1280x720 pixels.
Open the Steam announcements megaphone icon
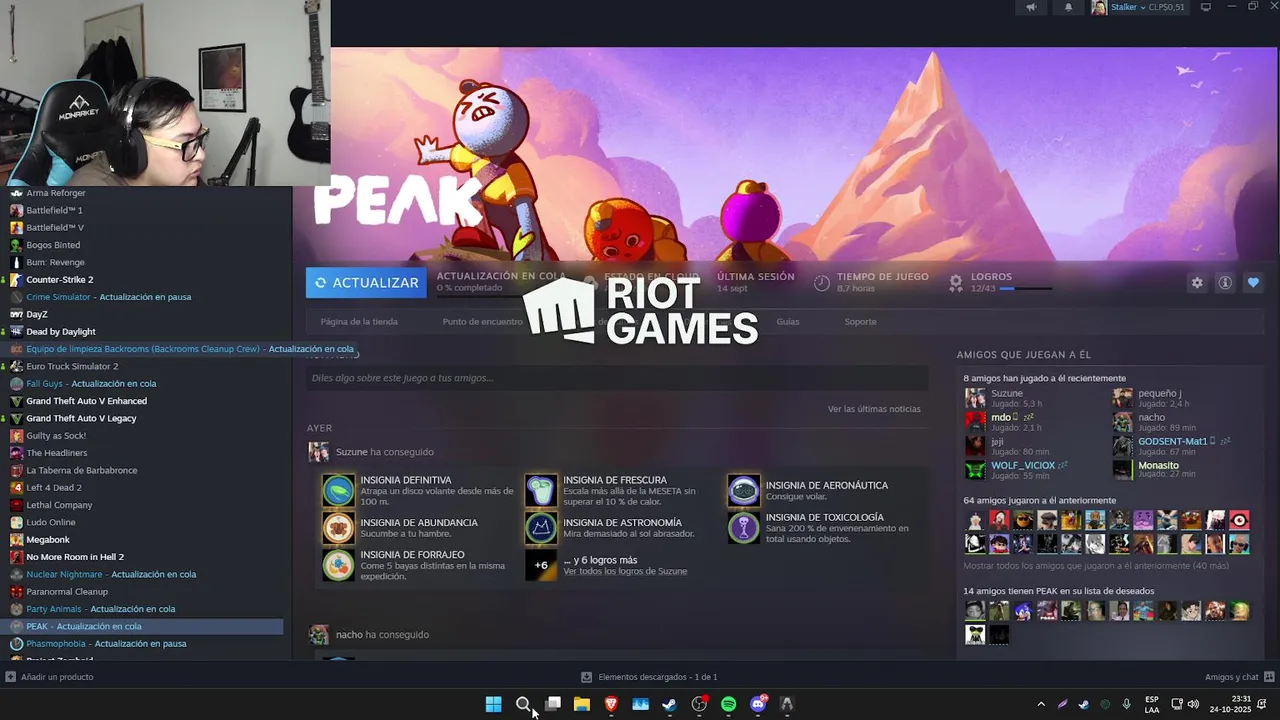(1031, 7)
